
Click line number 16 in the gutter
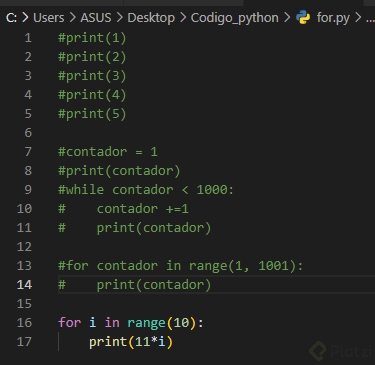tap(24, 323)
